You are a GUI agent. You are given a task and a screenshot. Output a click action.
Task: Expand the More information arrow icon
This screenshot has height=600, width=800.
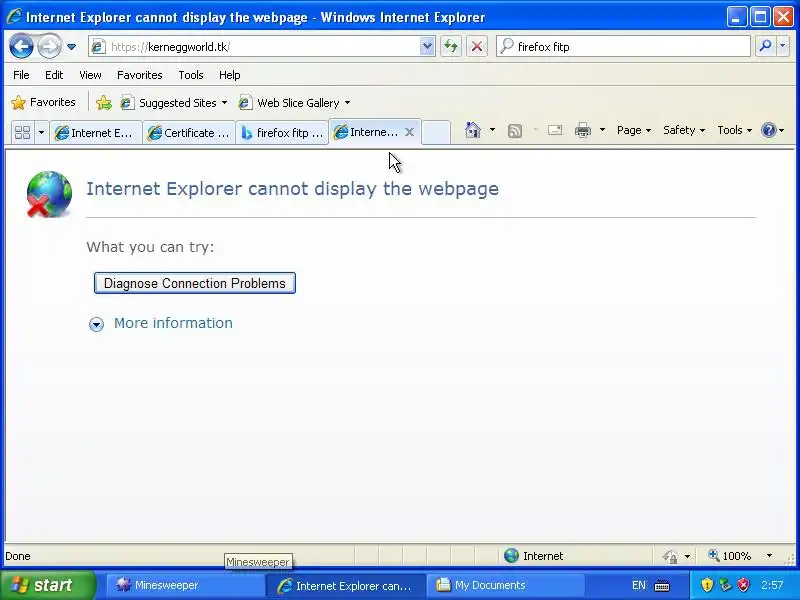[x=96, y=324]
